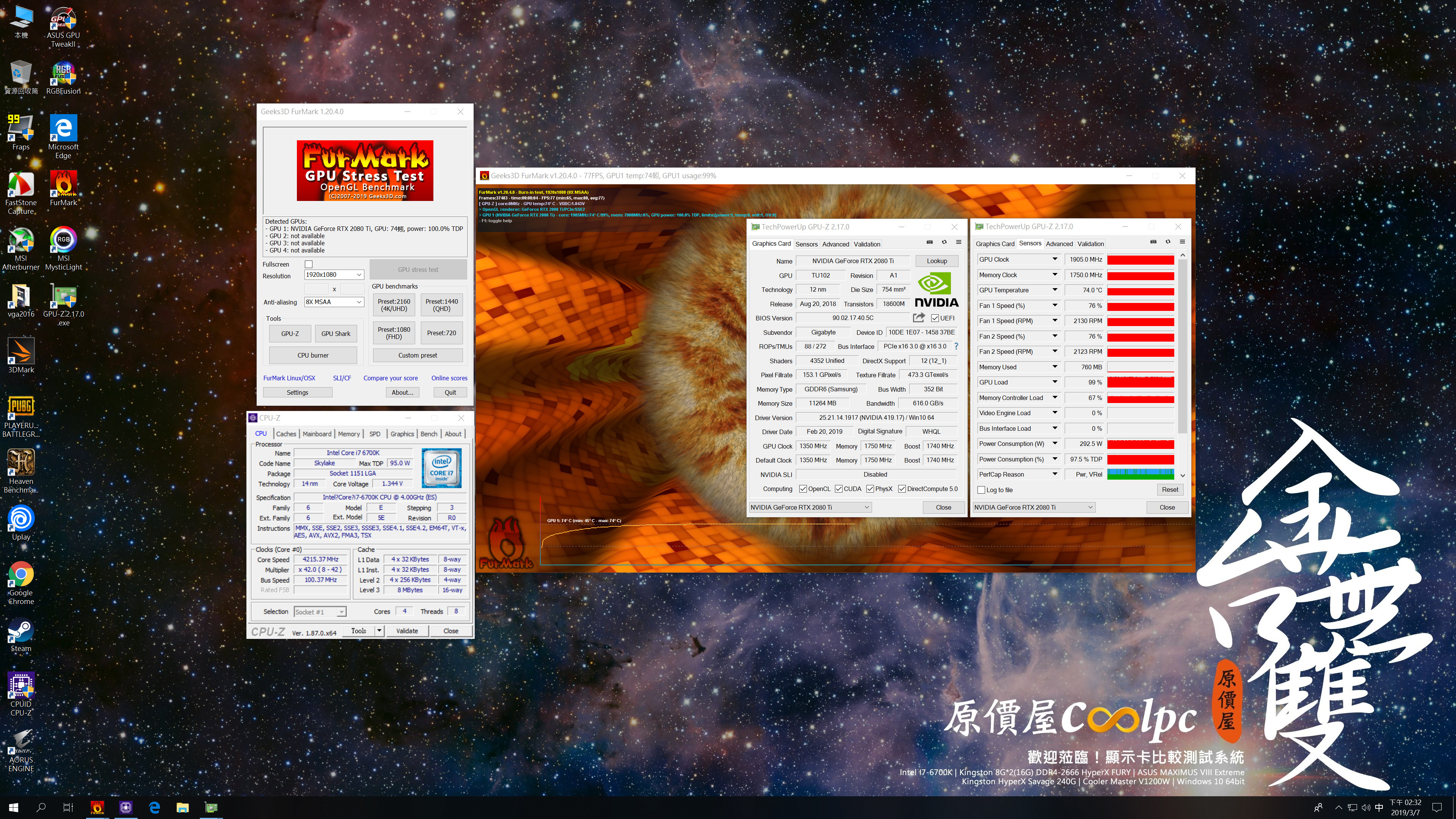This screenshot has width=1456, height=819.
Task: Open Bench tab in CPU-Z
Action: 429,433
